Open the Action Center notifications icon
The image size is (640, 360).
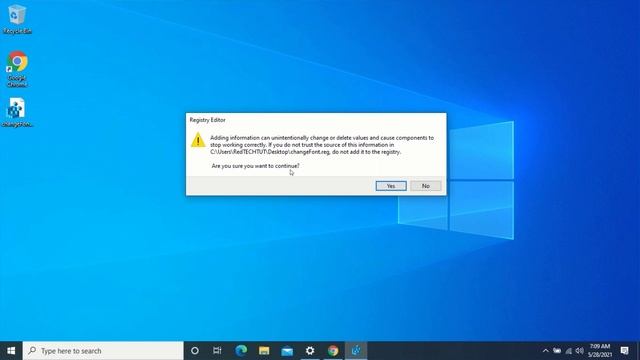click(624, 351)
